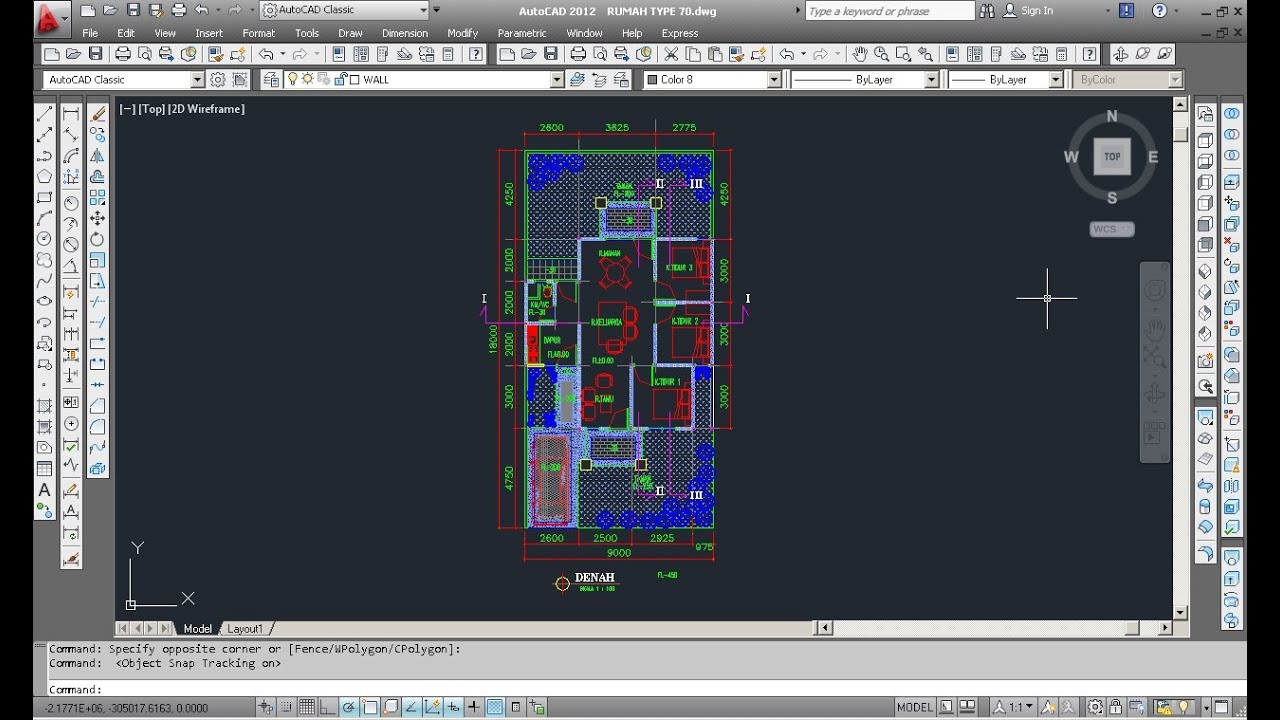
Task: Select the Rectangle draw tool
Action: tap(44, 198)
